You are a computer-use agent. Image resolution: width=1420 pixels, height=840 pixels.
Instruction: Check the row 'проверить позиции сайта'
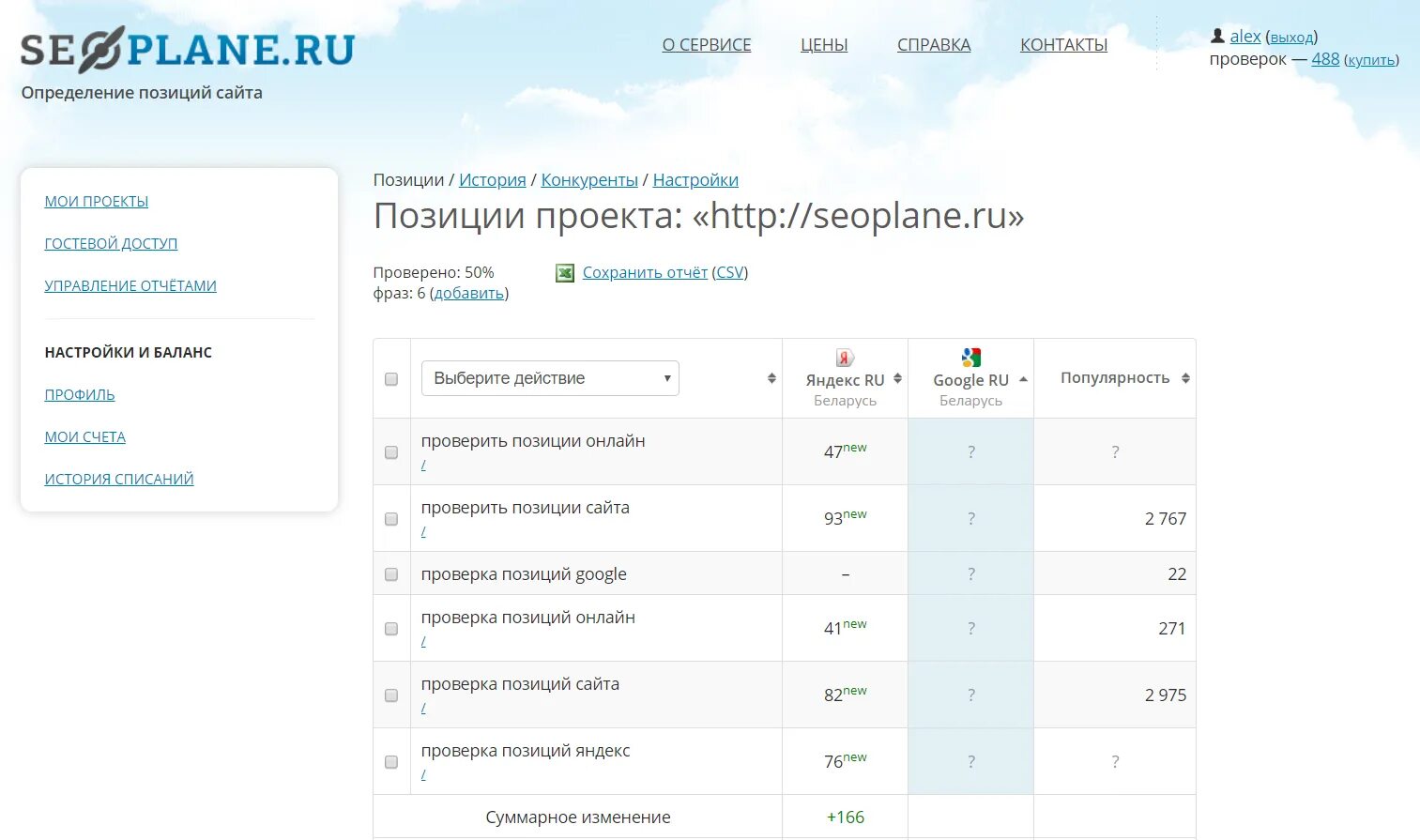(391, 519)
